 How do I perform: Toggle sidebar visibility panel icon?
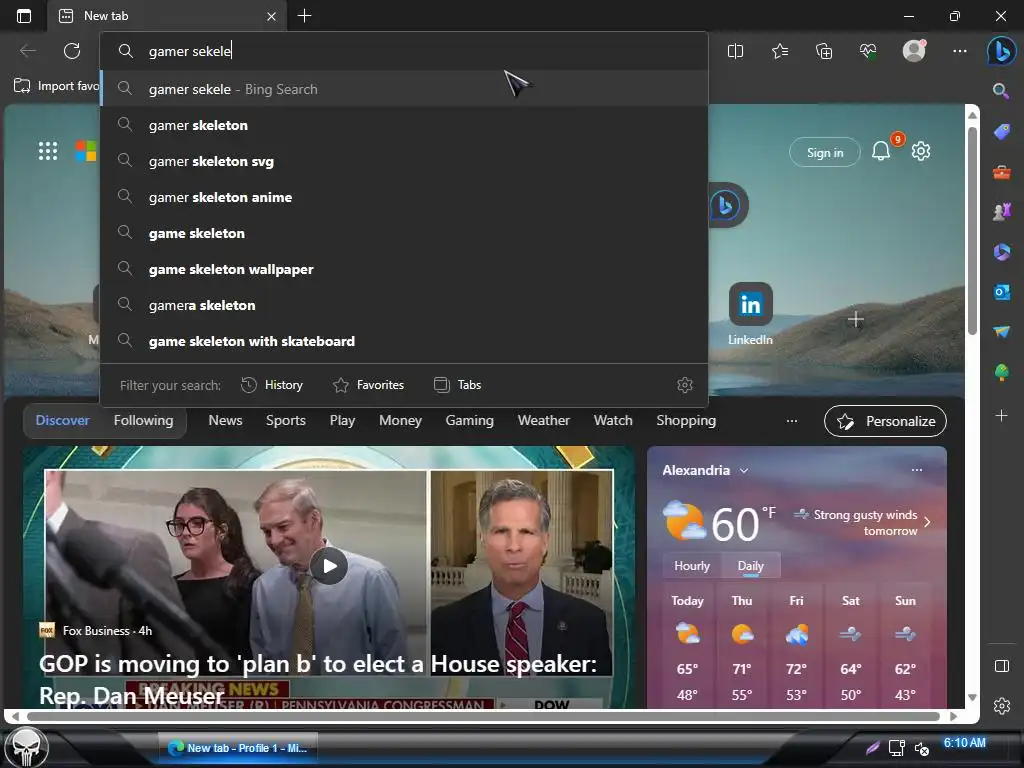click(x=1001, y=666)
